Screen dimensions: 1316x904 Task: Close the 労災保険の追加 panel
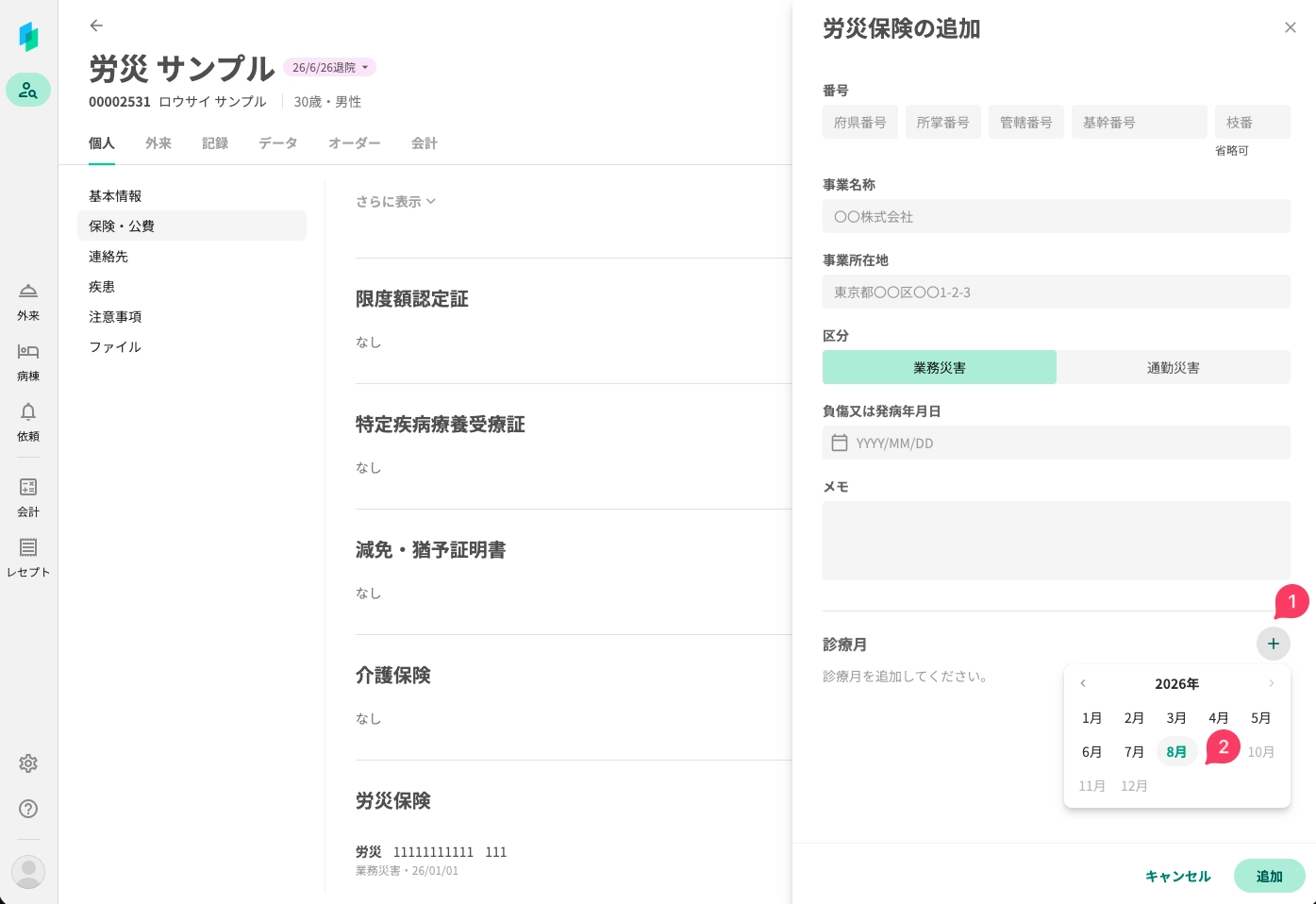(x=1291, y=27)
